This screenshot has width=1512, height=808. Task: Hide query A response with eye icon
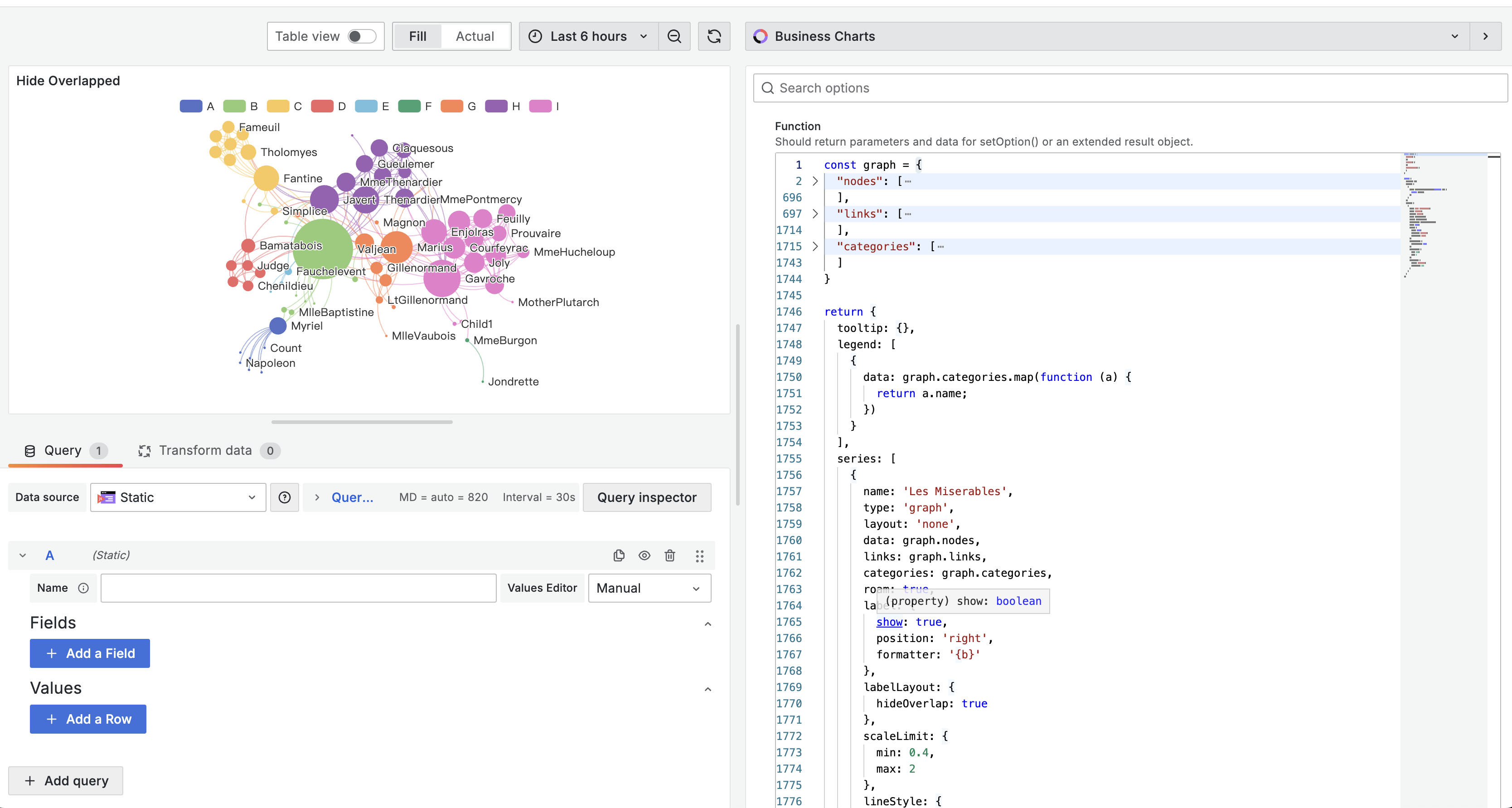[644, 555]
